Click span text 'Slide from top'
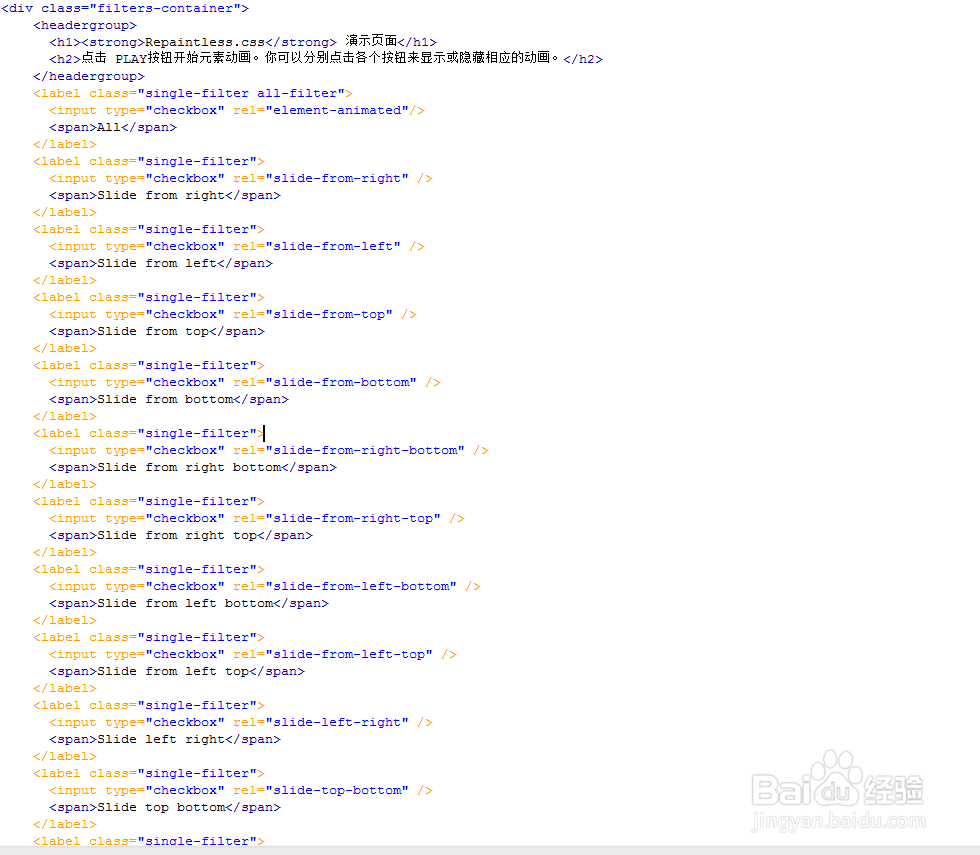 tap(153, 331)
